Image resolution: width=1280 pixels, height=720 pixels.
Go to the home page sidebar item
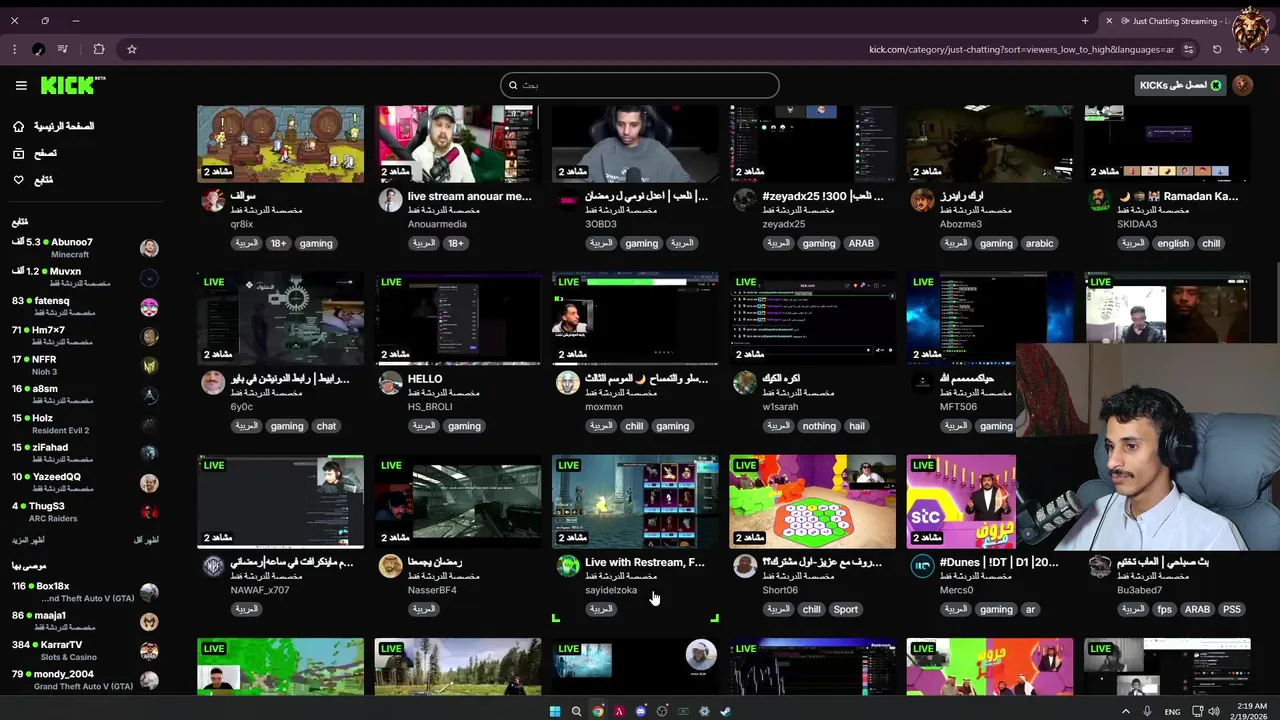(x=53, y=126)
